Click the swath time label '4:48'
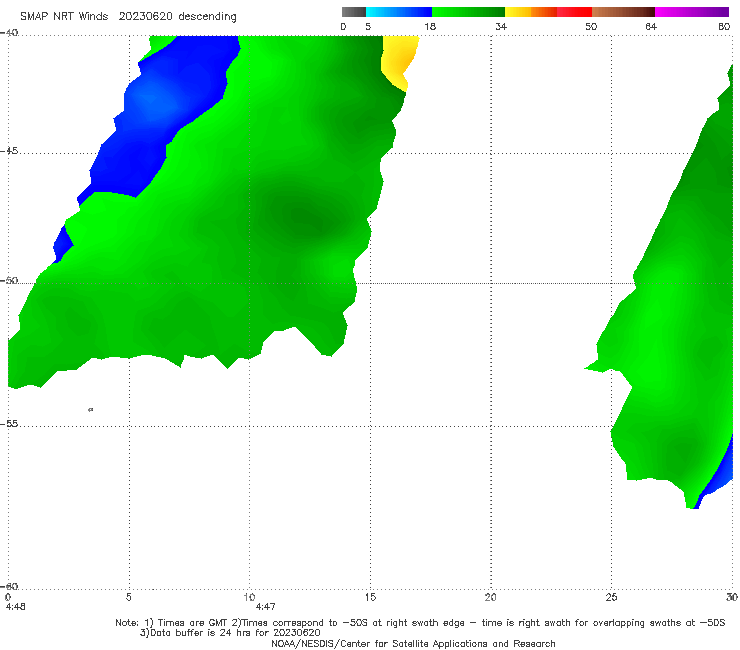The width and height of the screenshot is (740, 650). tap(16, 607)
